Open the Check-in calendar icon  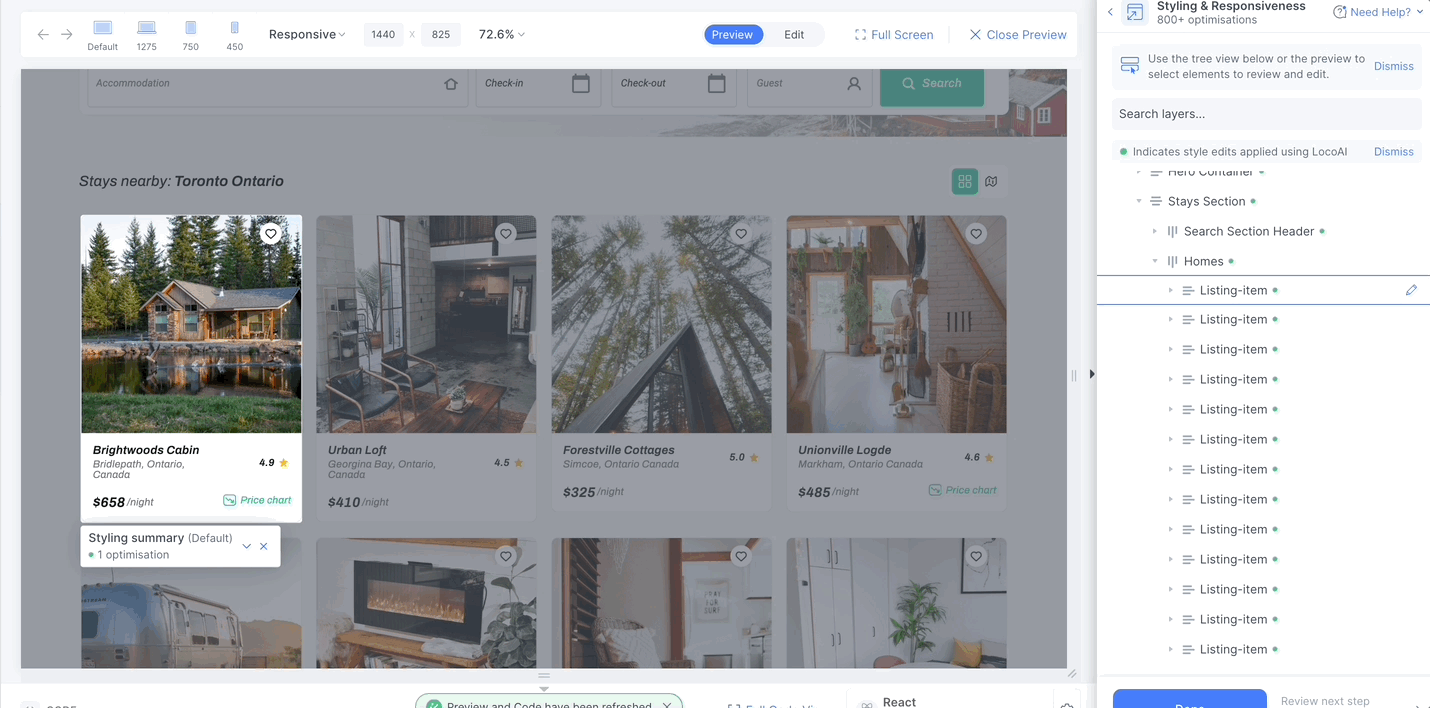pyautogui.click(x=581, y=84)
